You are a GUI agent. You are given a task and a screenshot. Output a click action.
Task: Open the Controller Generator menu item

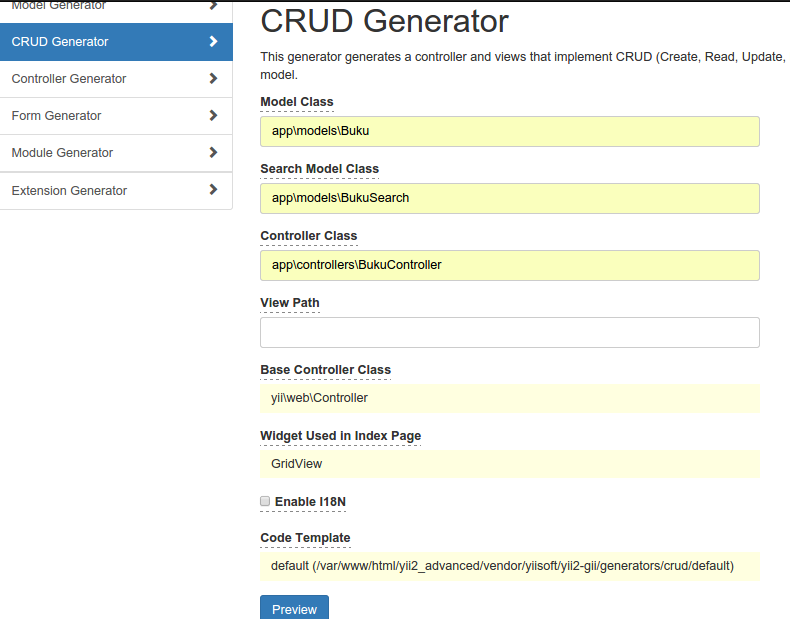point(116,79)
